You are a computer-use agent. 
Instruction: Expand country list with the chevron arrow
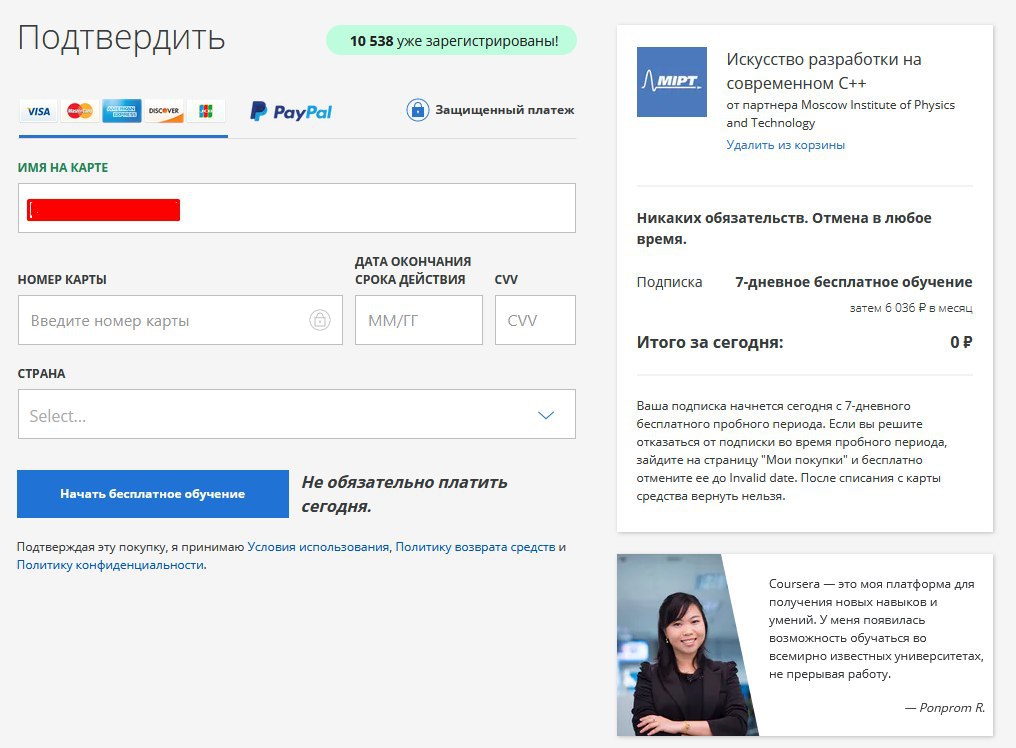pos(546,415)
